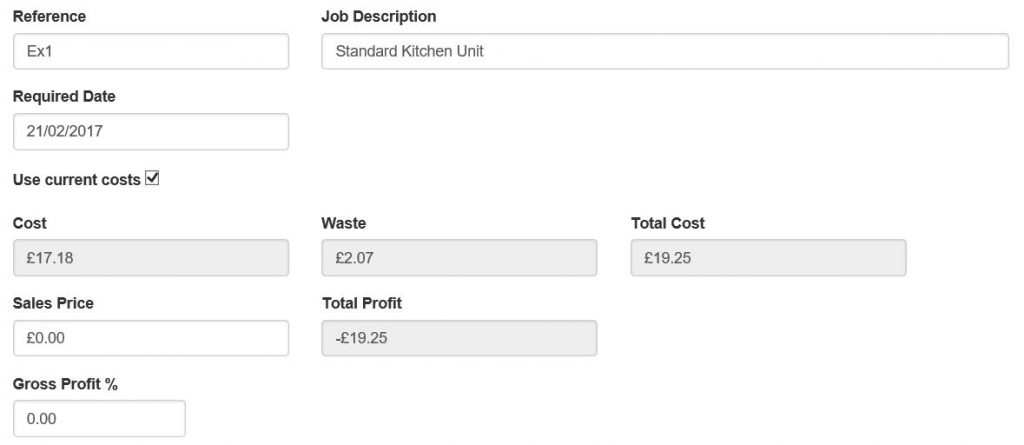Select the Total Cost field showing £19.25
Screen dimensions: 1024x445
768,258
